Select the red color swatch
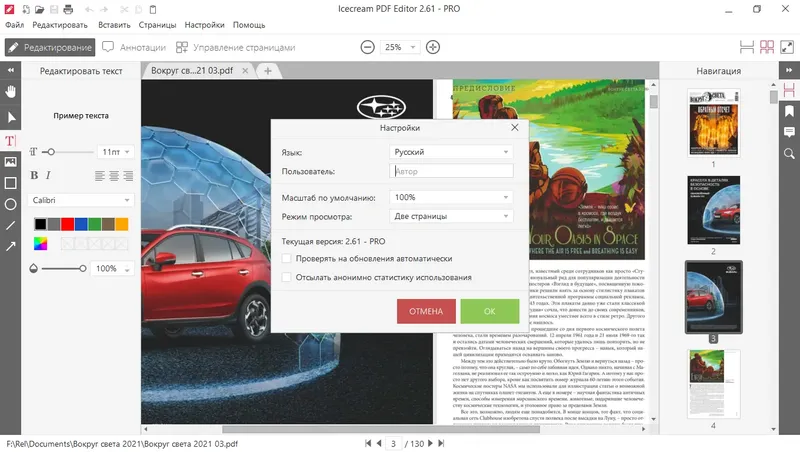This screenshot has height=452, width=800. click(x=67, y=224)
